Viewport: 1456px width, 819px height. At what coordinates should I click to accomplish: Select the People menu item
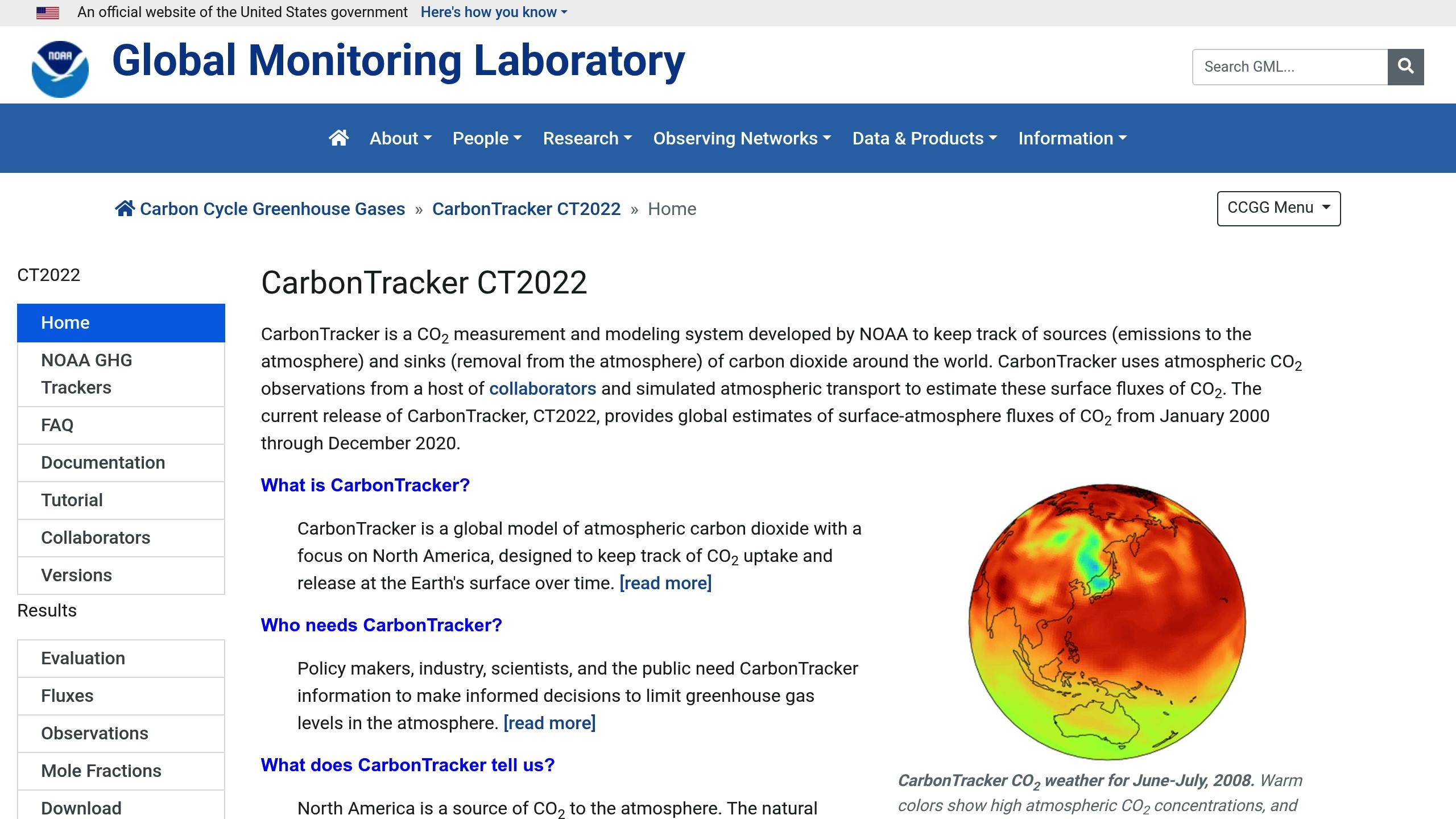[487, 138]
